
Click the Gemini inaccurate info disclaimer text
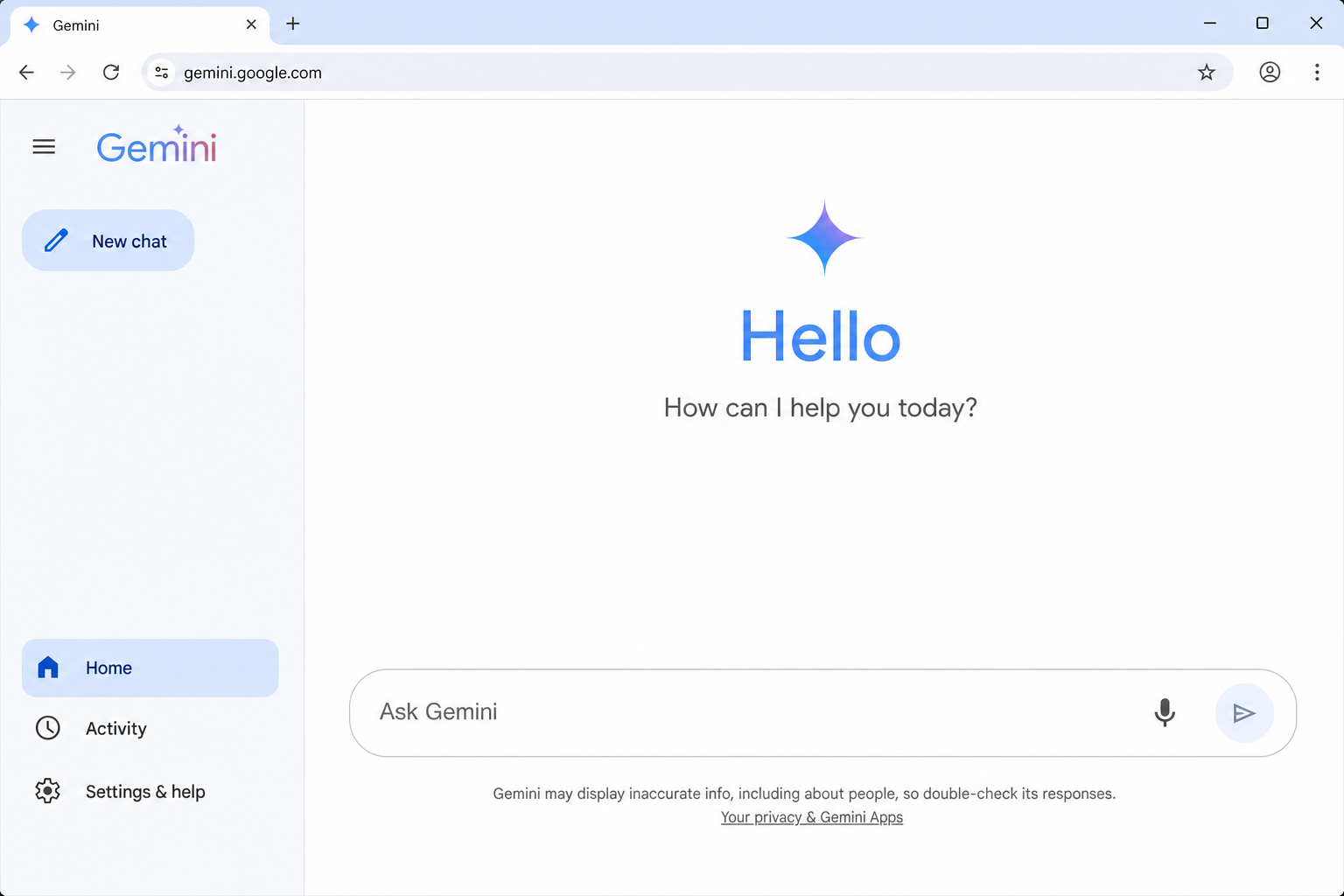coord(804,794)
